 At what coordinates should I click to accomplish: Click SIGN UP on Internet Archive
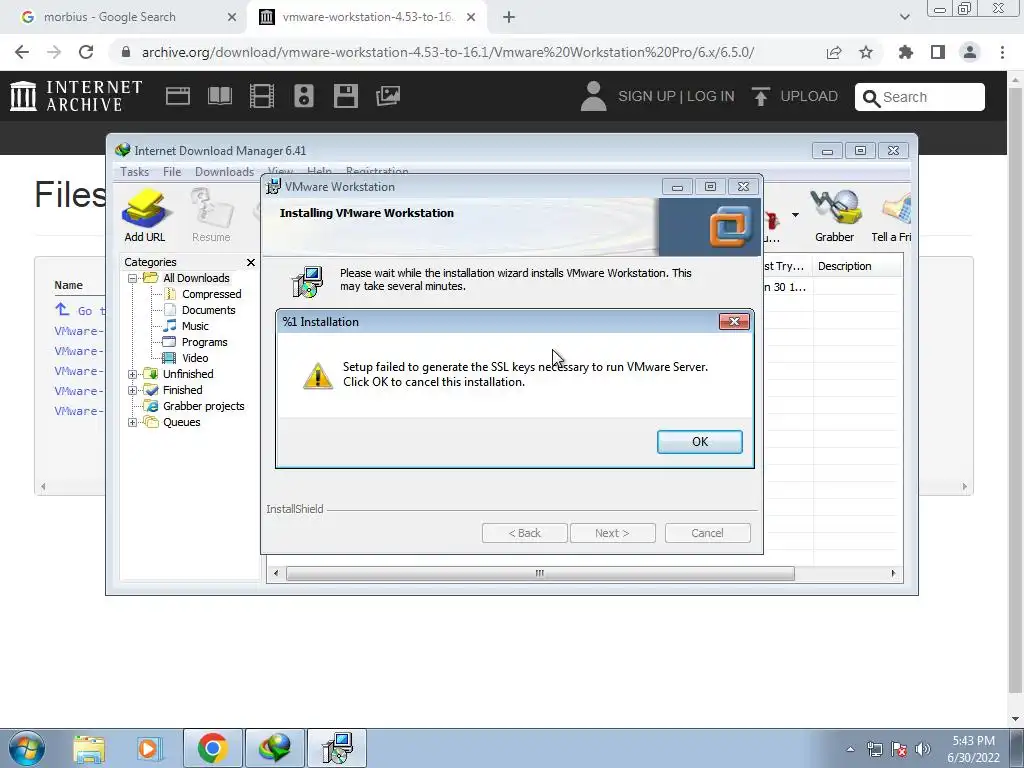tap(647, 97)
